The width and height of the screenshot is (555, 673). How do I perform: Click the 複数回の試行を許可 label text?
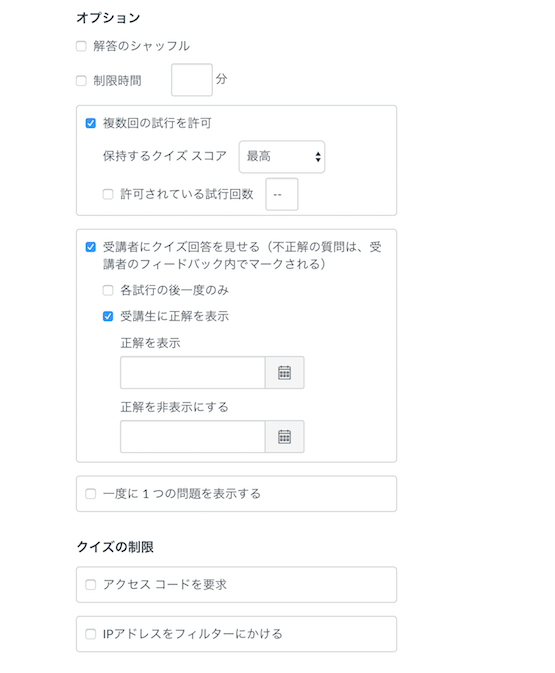[157, 123]
